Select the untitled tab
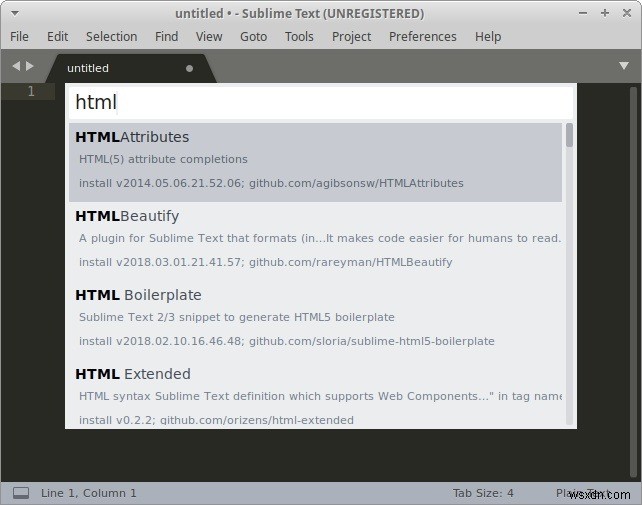This screenshot has height=505, width=642. [131, 68]
